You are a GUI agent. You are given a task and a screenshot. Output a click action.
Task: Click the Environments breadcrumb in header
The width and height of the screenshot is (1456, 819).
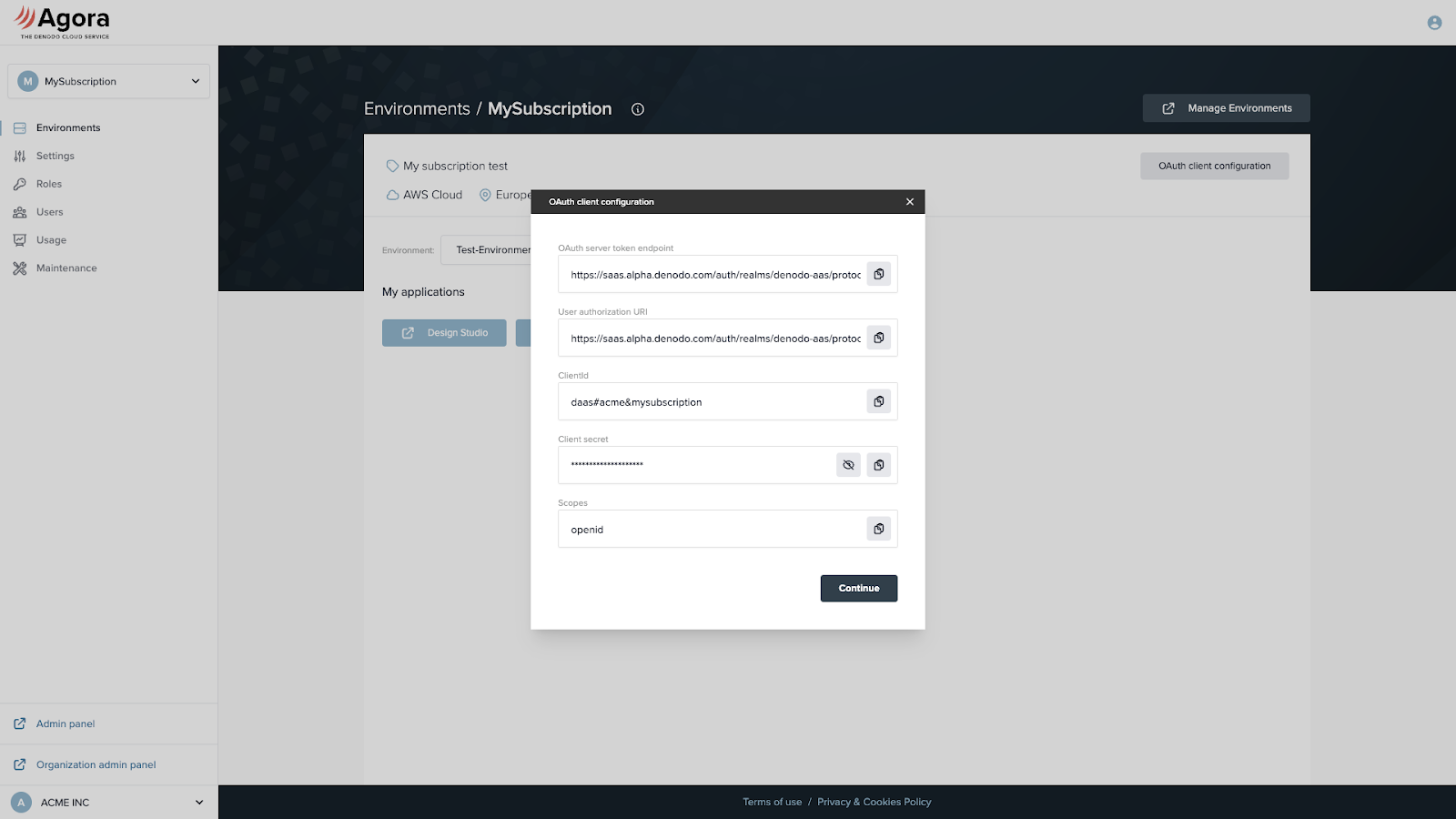pyautogui.click(x=417, y=108)
